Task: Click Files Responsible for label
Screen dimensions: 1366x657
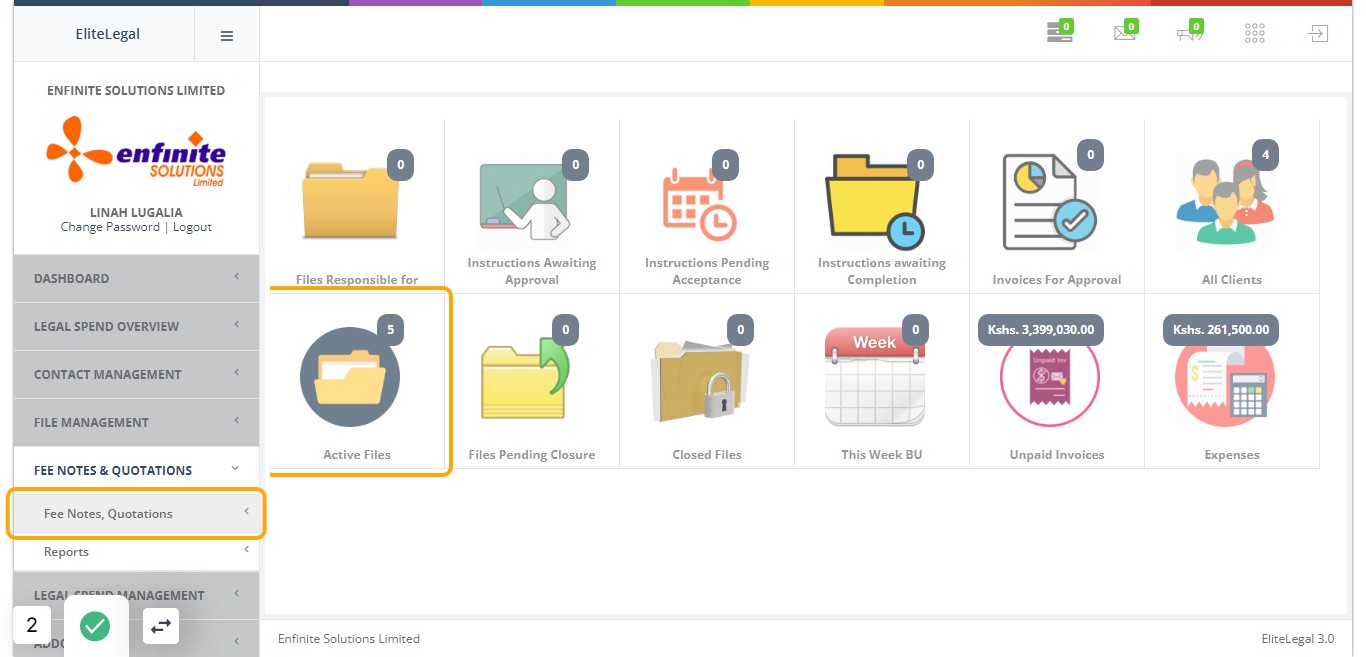Action: click(x=357, y=280)
